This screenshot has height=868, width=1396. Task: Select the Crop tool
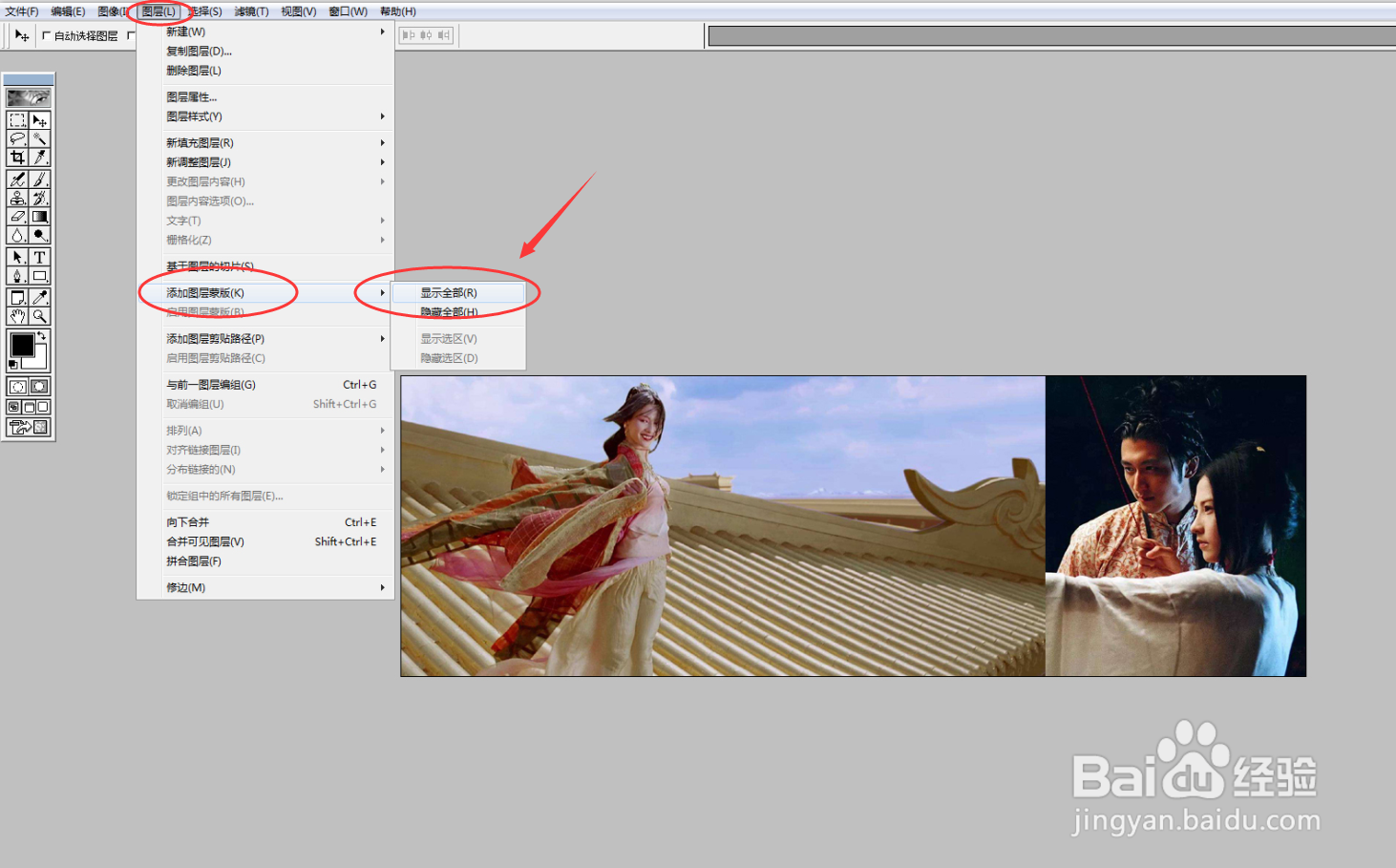click(17, 157)
